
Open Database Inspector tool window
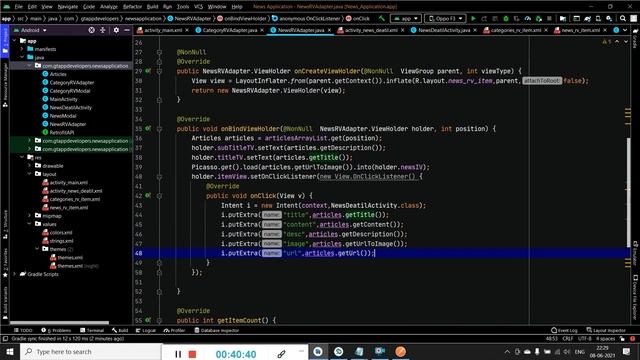(x=216, y=330)
